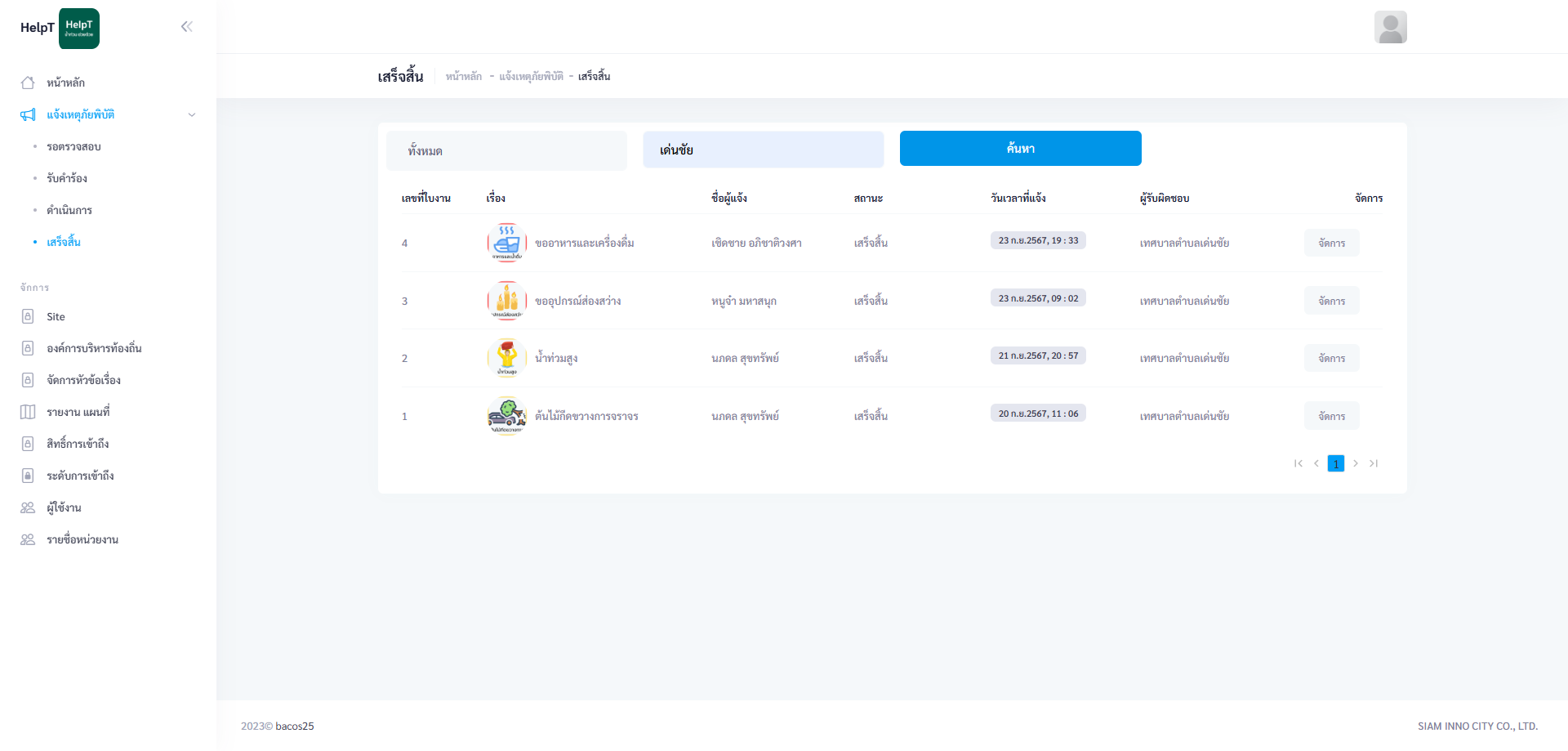Click the food and drink topic icon

point(507,243)
